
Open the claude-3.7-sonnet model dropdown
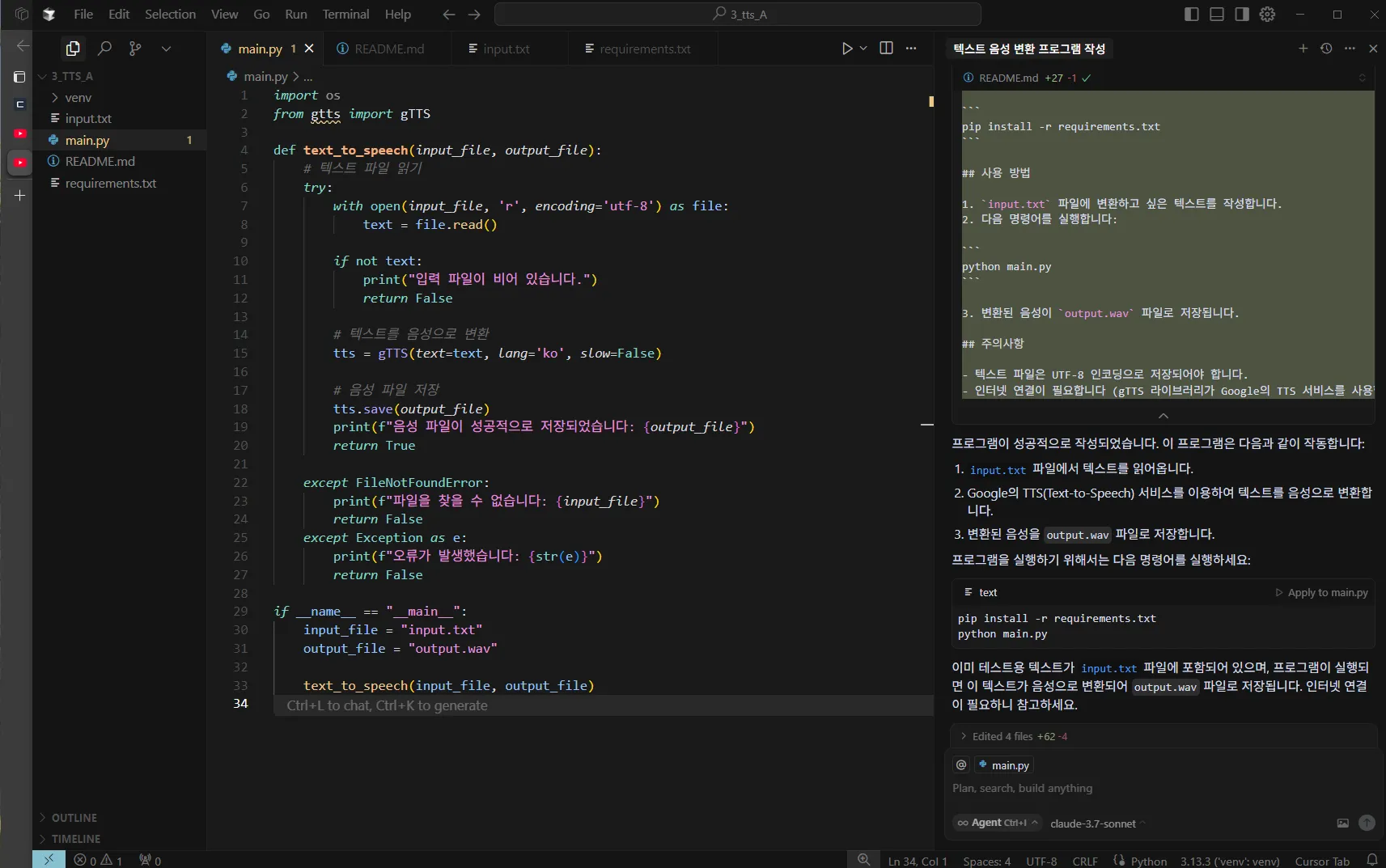[1097, 824]
